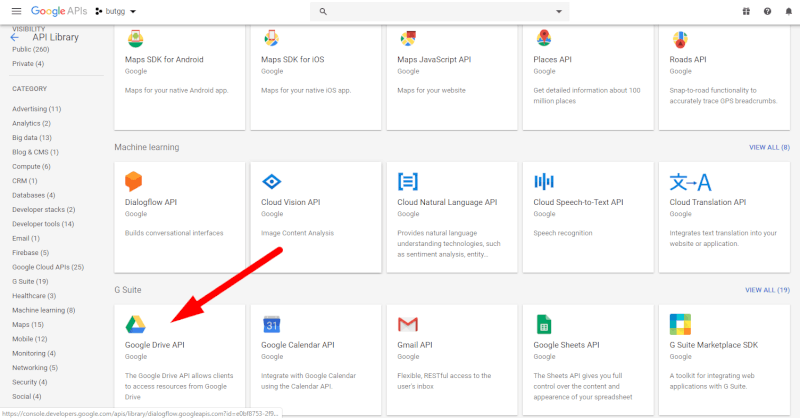
Task: Click the Dialogflow API icon
Action: coord(135,181)
